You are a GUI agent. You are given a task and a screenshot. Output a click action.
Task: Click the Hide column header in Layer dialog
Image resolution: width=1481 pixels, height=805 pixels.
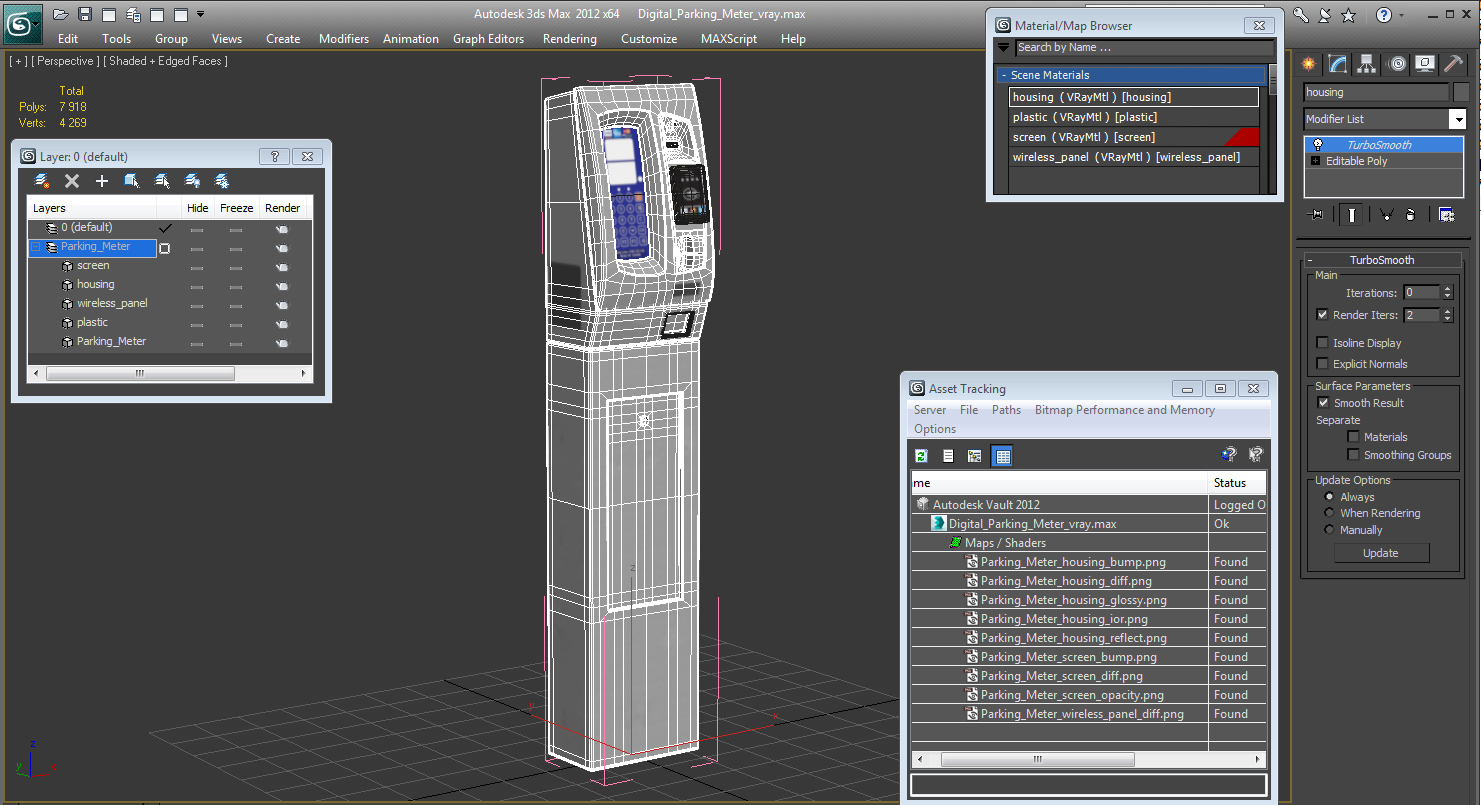coord(198,208)
